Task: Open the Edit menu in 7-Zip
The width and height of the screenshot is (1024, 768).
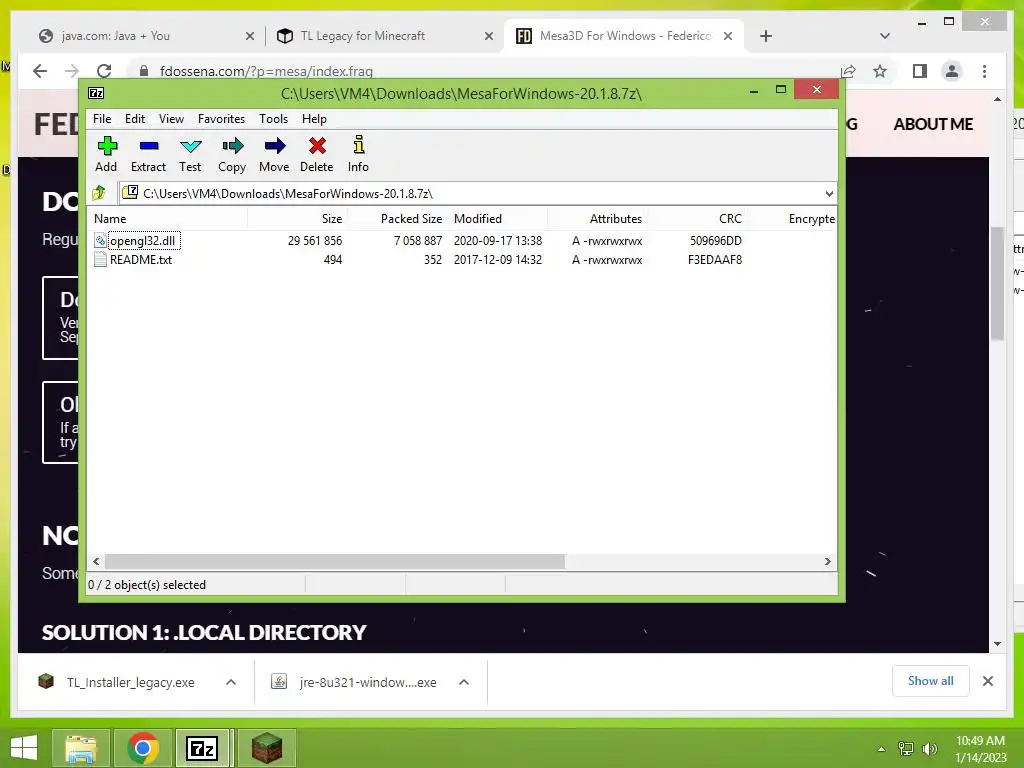Action: click(x=135, y=119)
